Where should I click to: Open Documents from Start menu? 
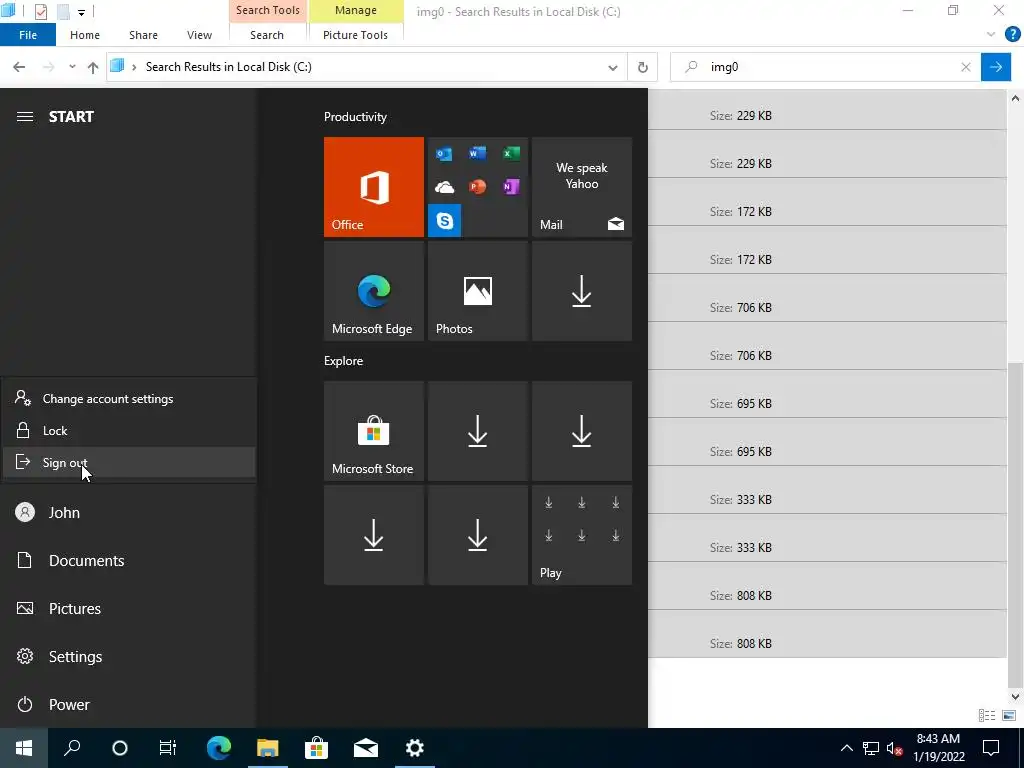click(128, 560)
